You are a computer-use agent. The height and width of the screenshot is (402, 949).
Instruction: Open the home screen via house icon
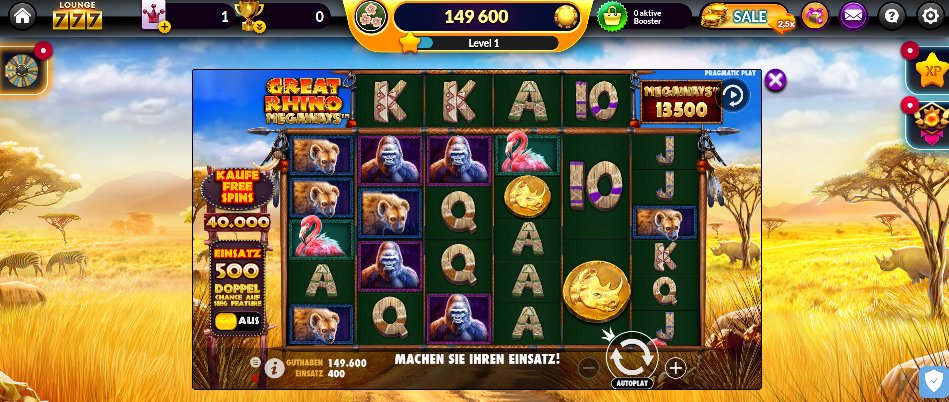point(22,16)
